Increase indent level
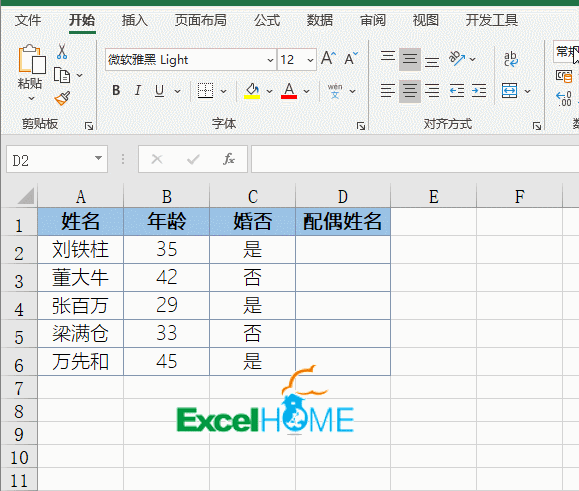Image resolution: width=579 pixels, height=491 pixels. (x=479, y=90)
